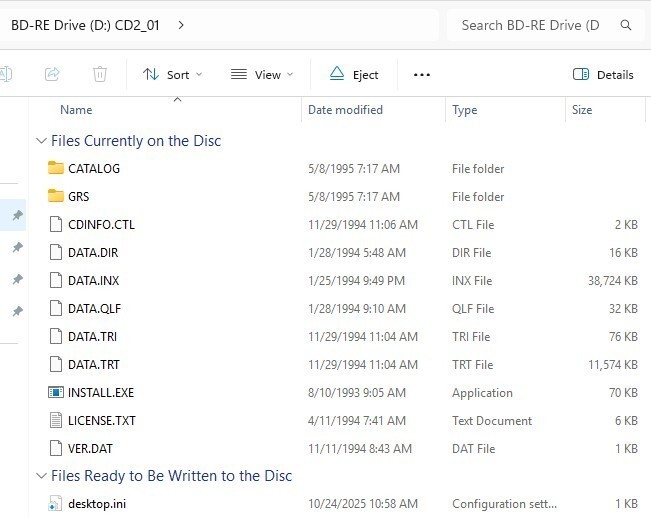Open the Sort dropdown menu
Screen dimensions: 651x518
coord(172,74)
